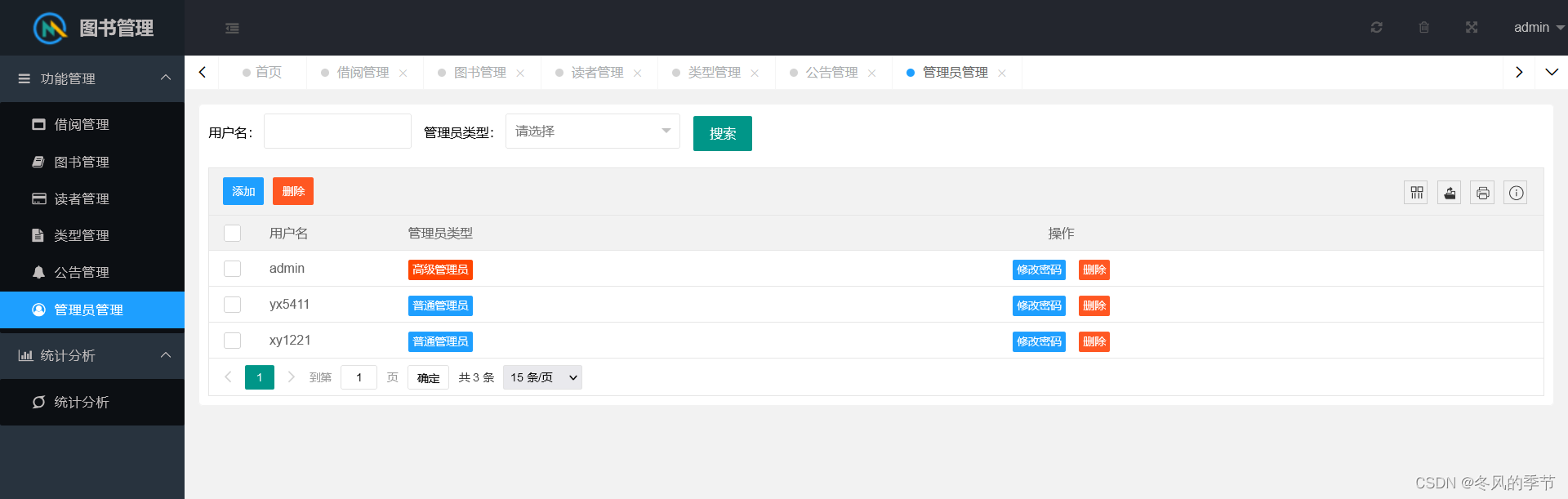1568x499 pixels.
Task: Open the admin user dropdown
Action: pyautogui.click(x=1539, y=27)
